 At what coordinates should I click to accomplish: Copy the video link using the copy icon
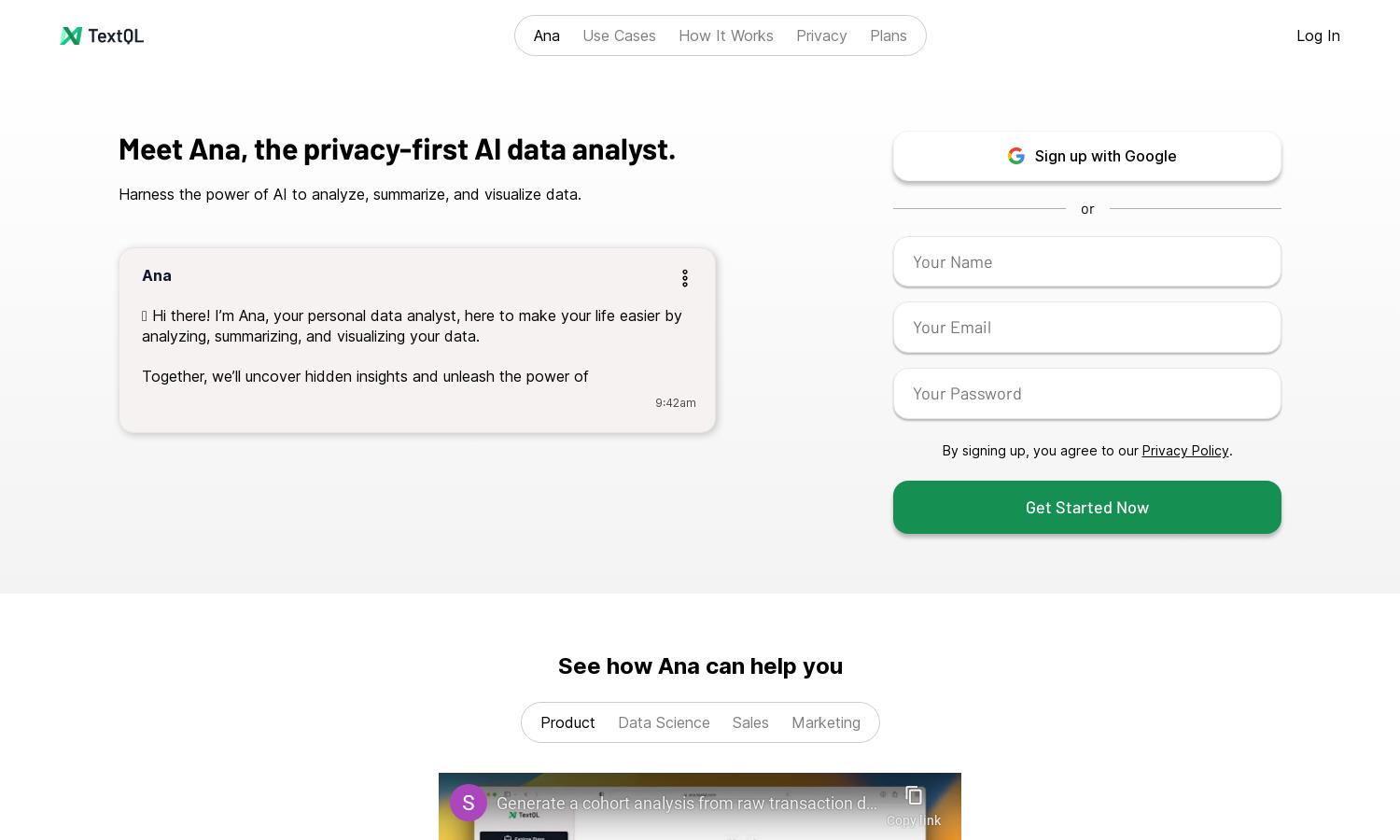coord(914,796)
